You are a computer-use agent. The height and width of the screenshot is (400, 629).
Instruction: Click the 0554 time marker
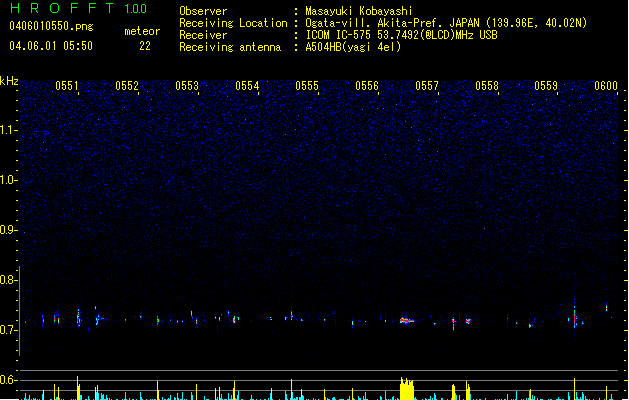247,86
